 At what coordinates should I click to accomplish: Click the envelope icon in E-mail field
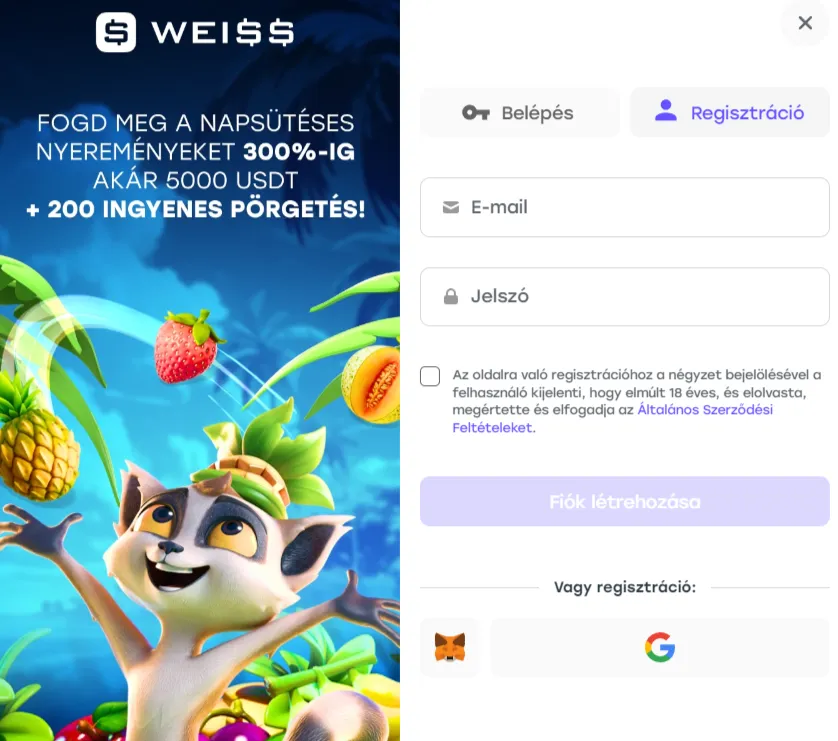coord(451,207)
